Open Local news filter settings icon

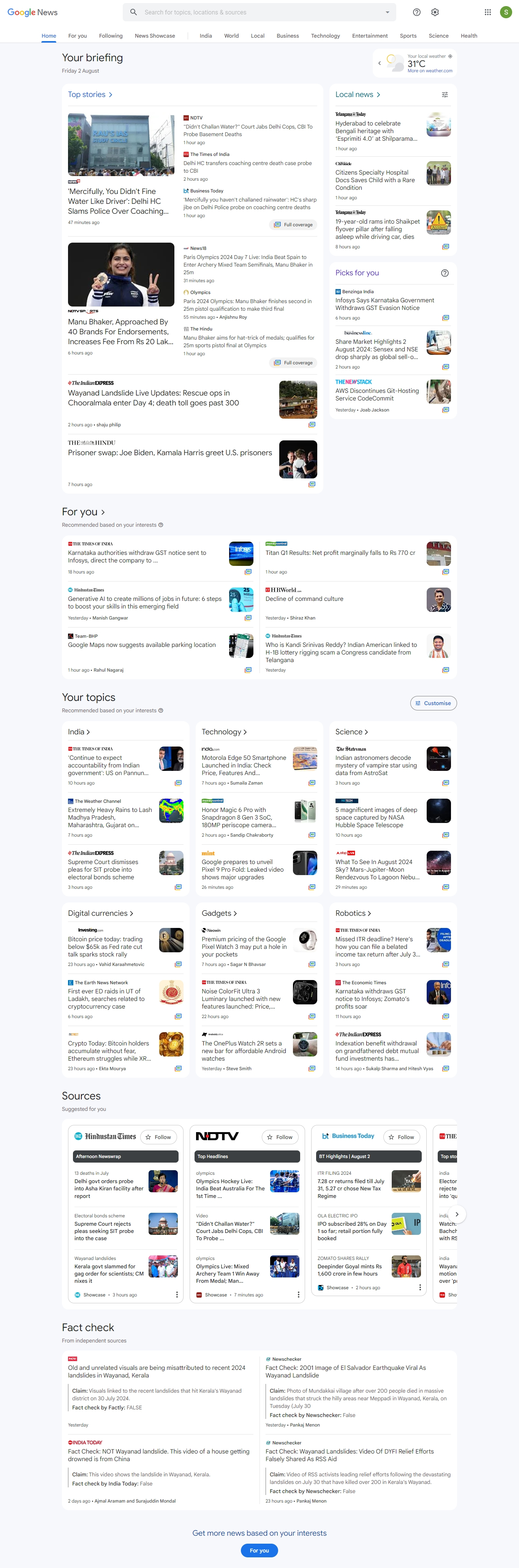[x=445, y=94]
